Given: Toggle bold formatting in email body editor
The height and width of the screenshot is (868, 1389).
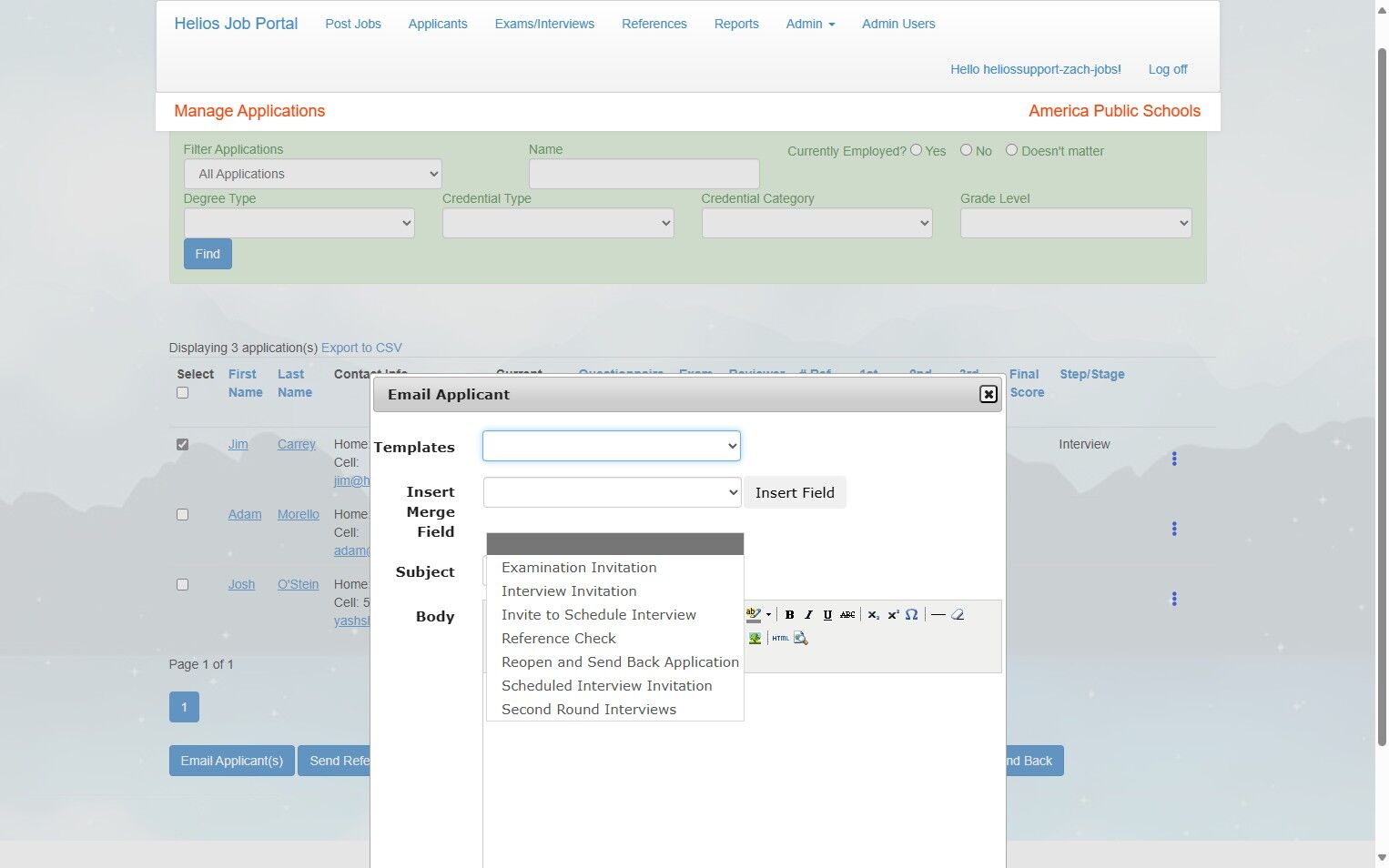Looking at the screenshot, I should point(789,615).
